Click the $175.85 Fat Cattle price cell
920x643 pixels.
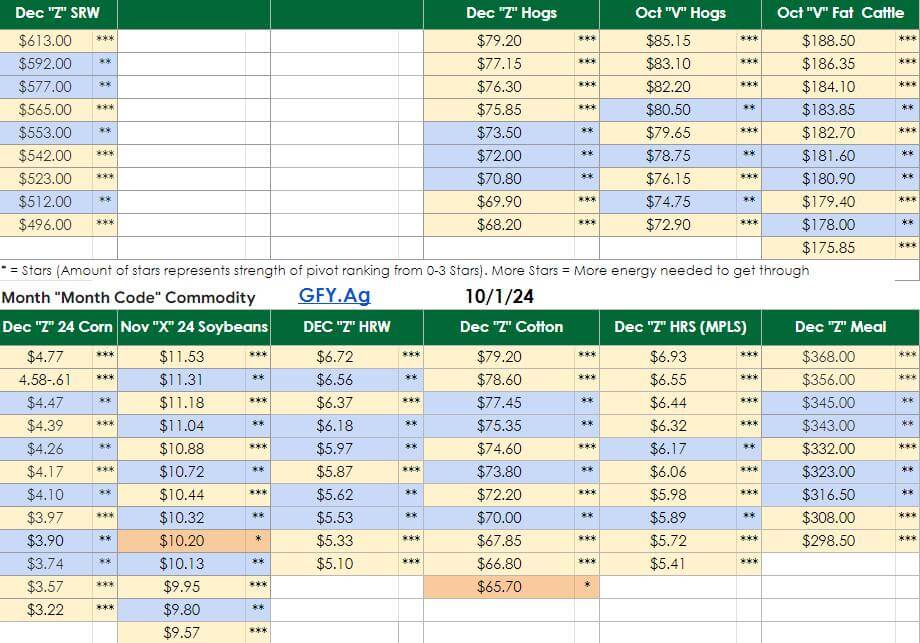pos(828,248)
